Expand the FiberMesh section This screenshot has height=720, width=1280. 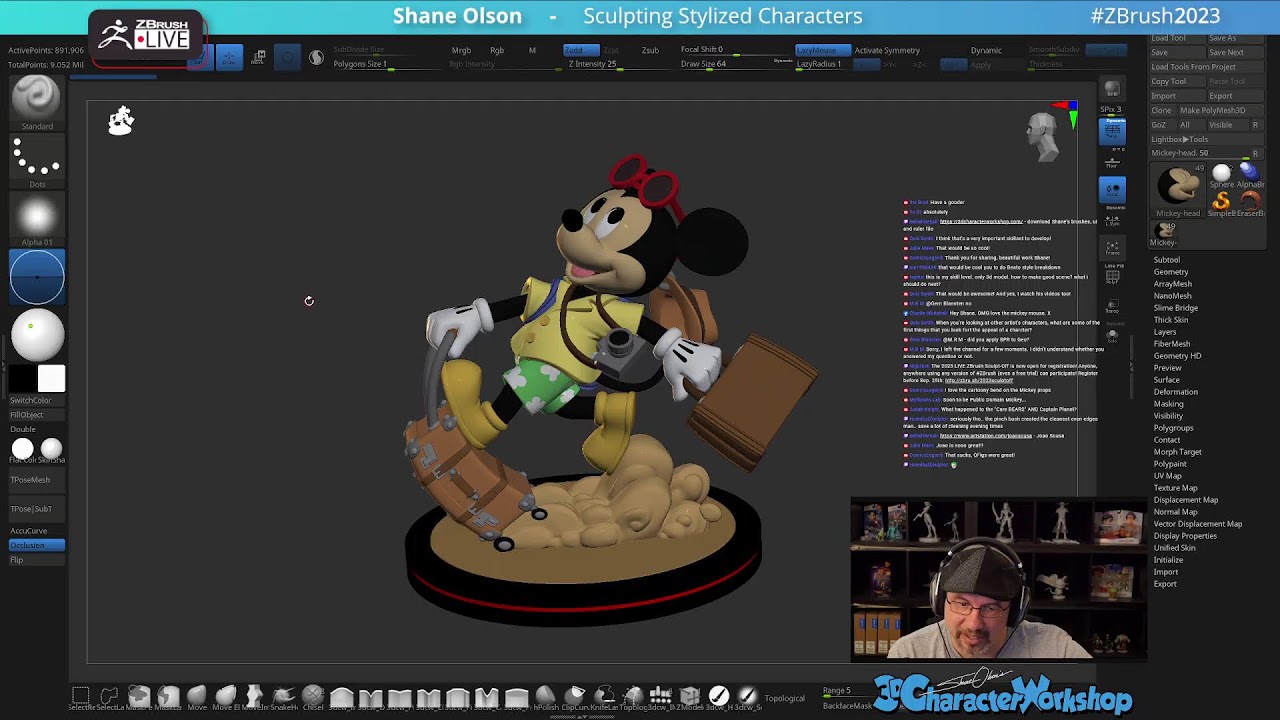1172,344
